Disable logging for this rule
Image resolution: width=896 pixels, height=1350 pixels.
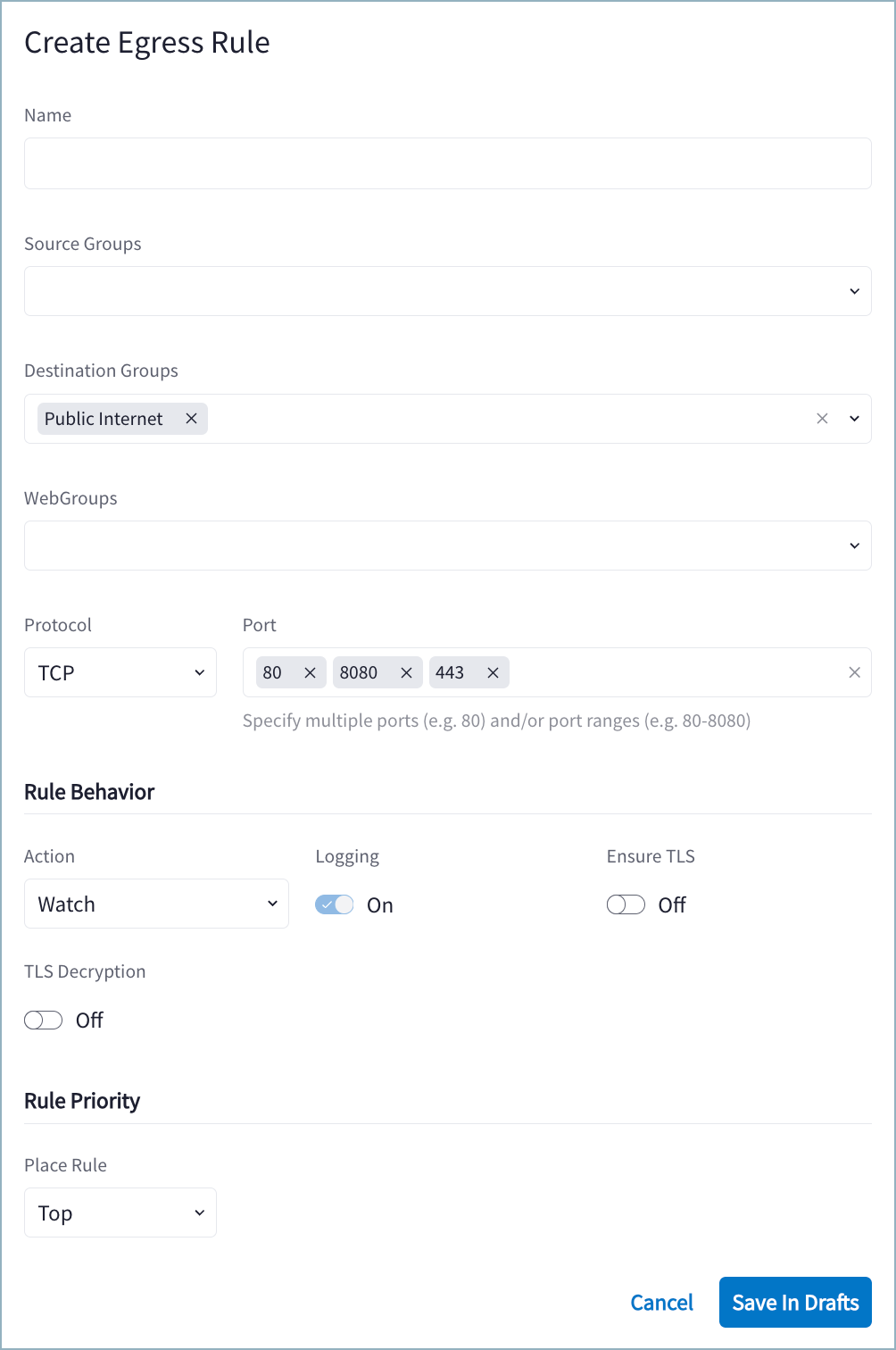point(334,904)
